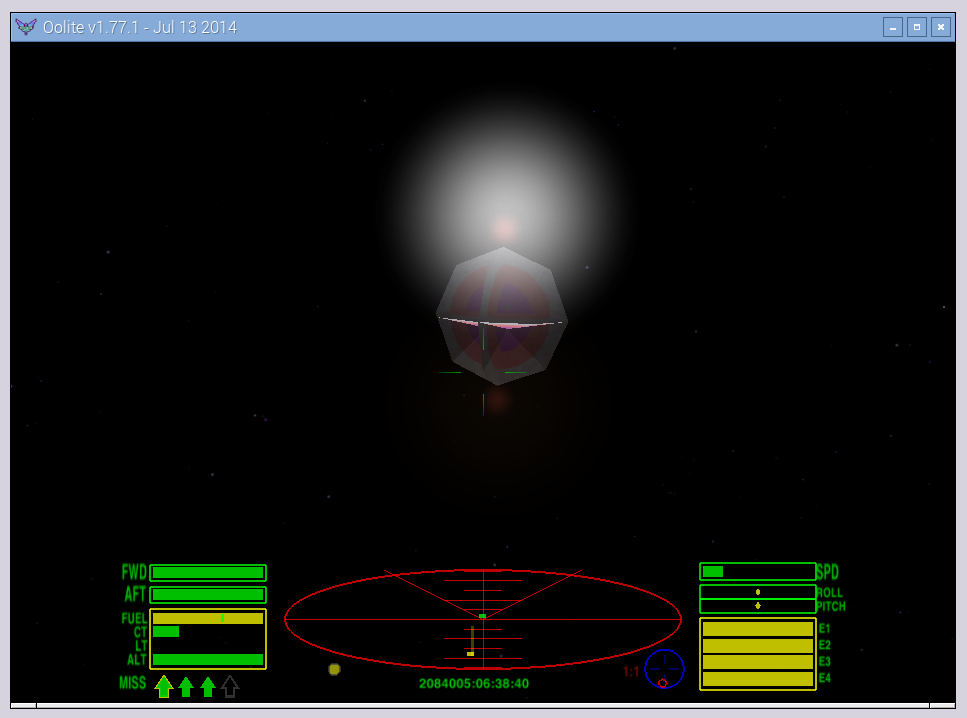This screenshot has height=718, width=967.
Task: Click the Oolite bird icon in title bar
Action: click(25, 27)
